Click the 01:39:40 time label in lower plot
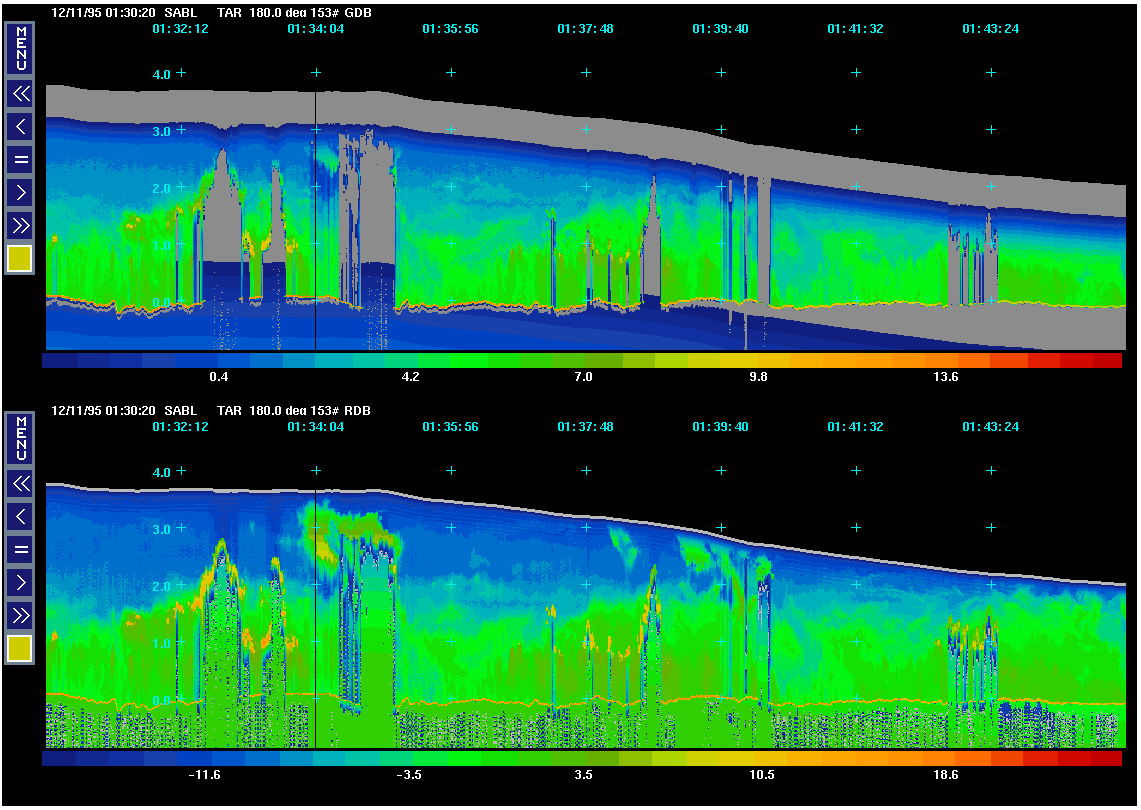The width and height of the screenshot is (1141, 810). click(720, 427)
